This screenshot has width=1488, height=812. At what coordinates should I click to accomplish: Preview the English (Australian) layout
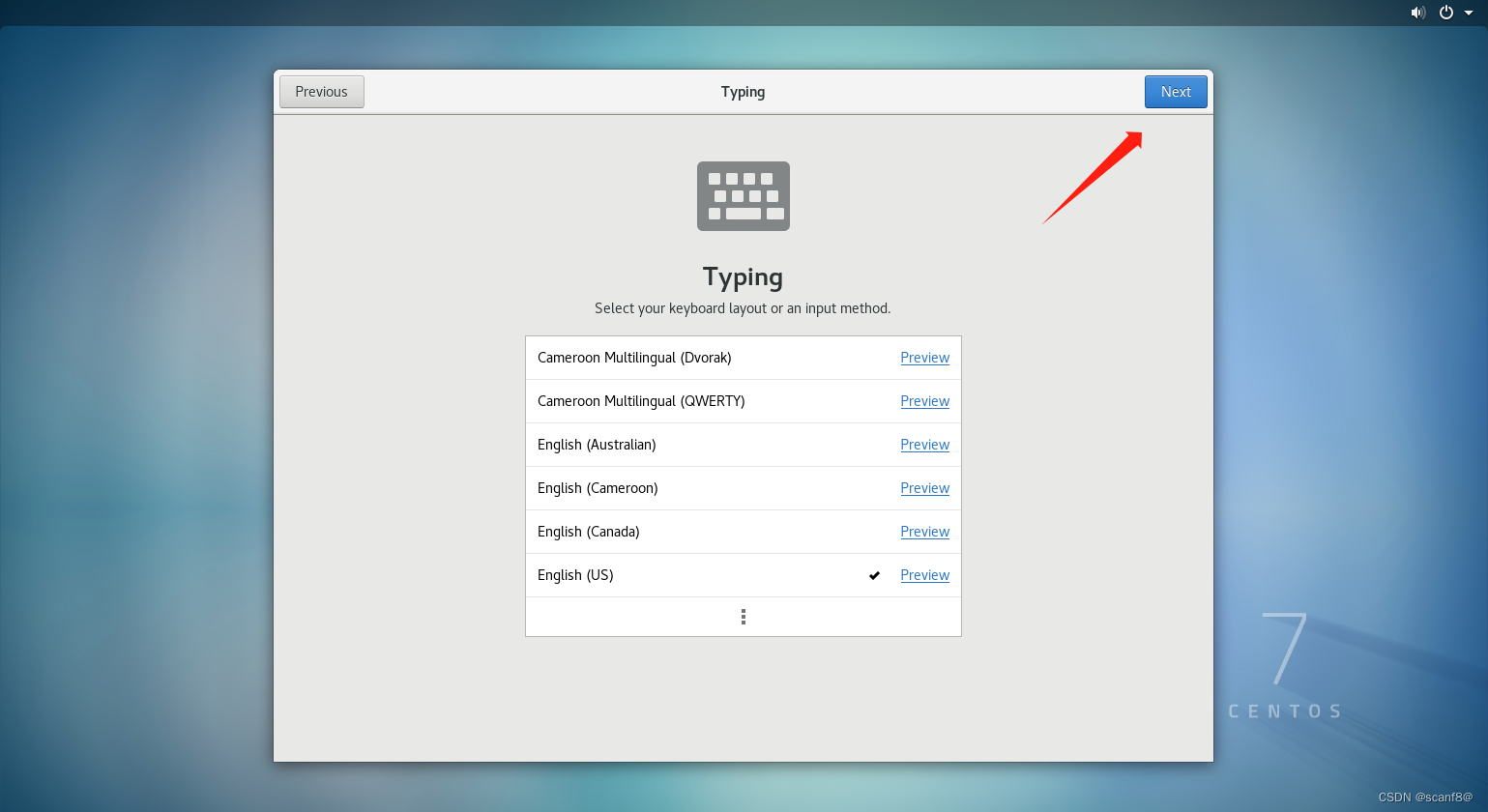coord(924,445)
